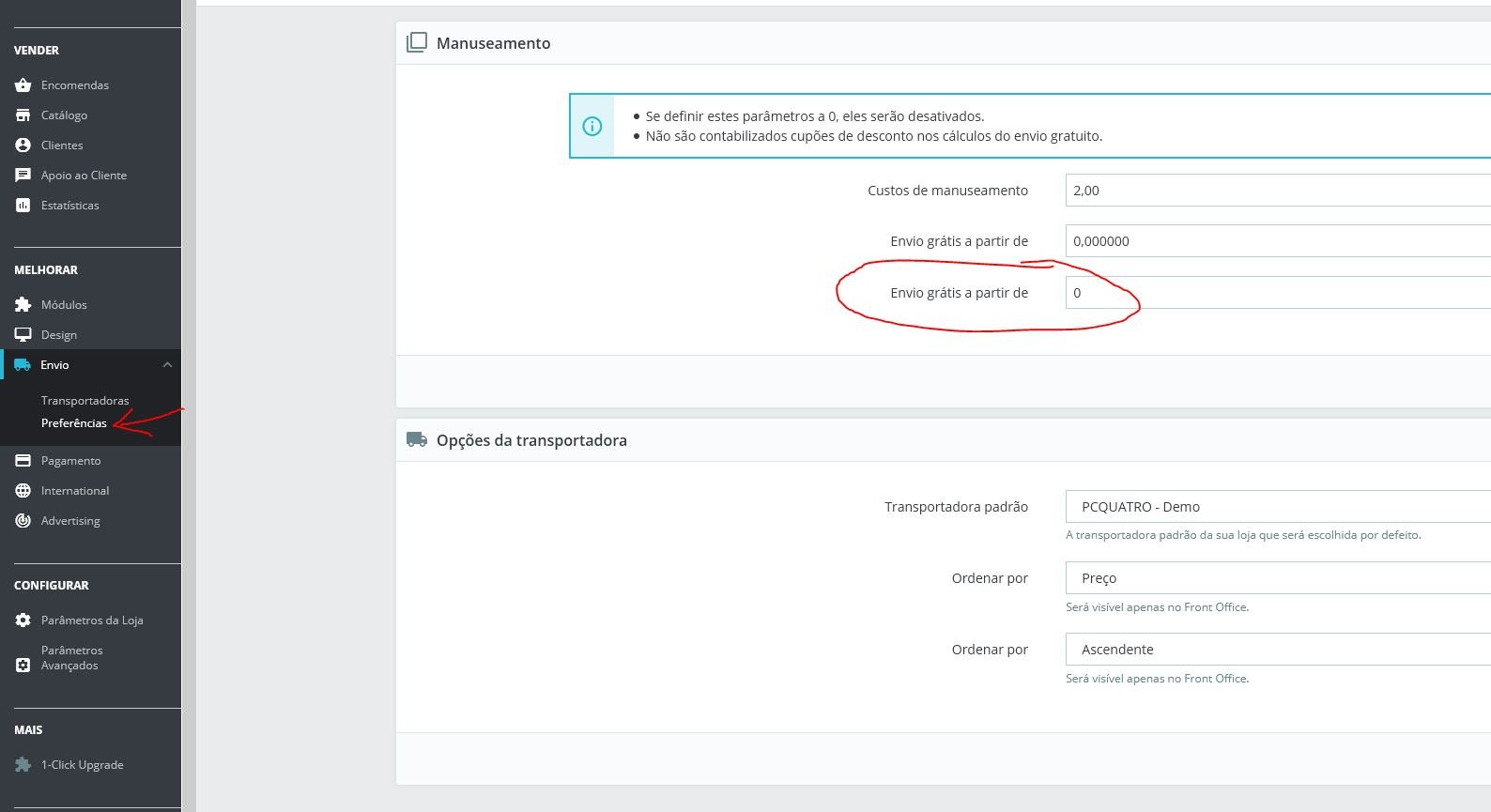Click the Apoio ao Cliente chat icon
This screenshot has width=1491, height=812.
click(23, 176)
